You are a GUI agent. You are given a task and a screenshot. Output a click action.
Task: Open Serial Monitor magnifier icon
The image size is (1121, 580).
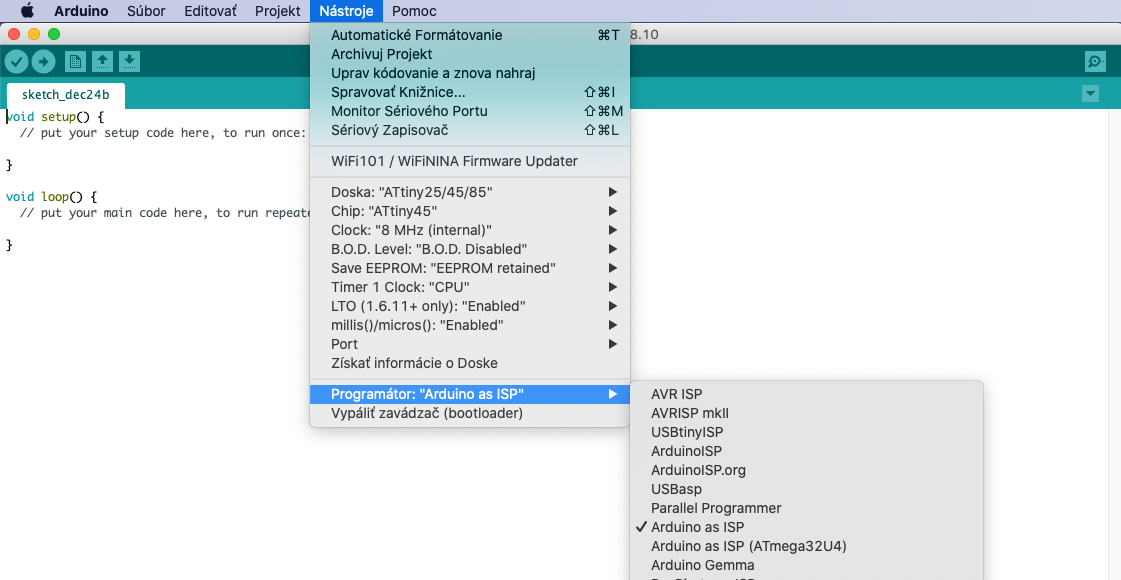(1095, 62)
